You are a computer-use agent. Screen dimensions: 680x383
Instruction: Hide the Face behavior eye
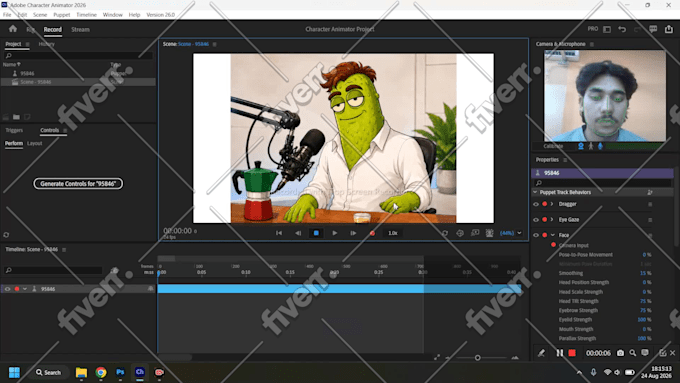(536, 235)
